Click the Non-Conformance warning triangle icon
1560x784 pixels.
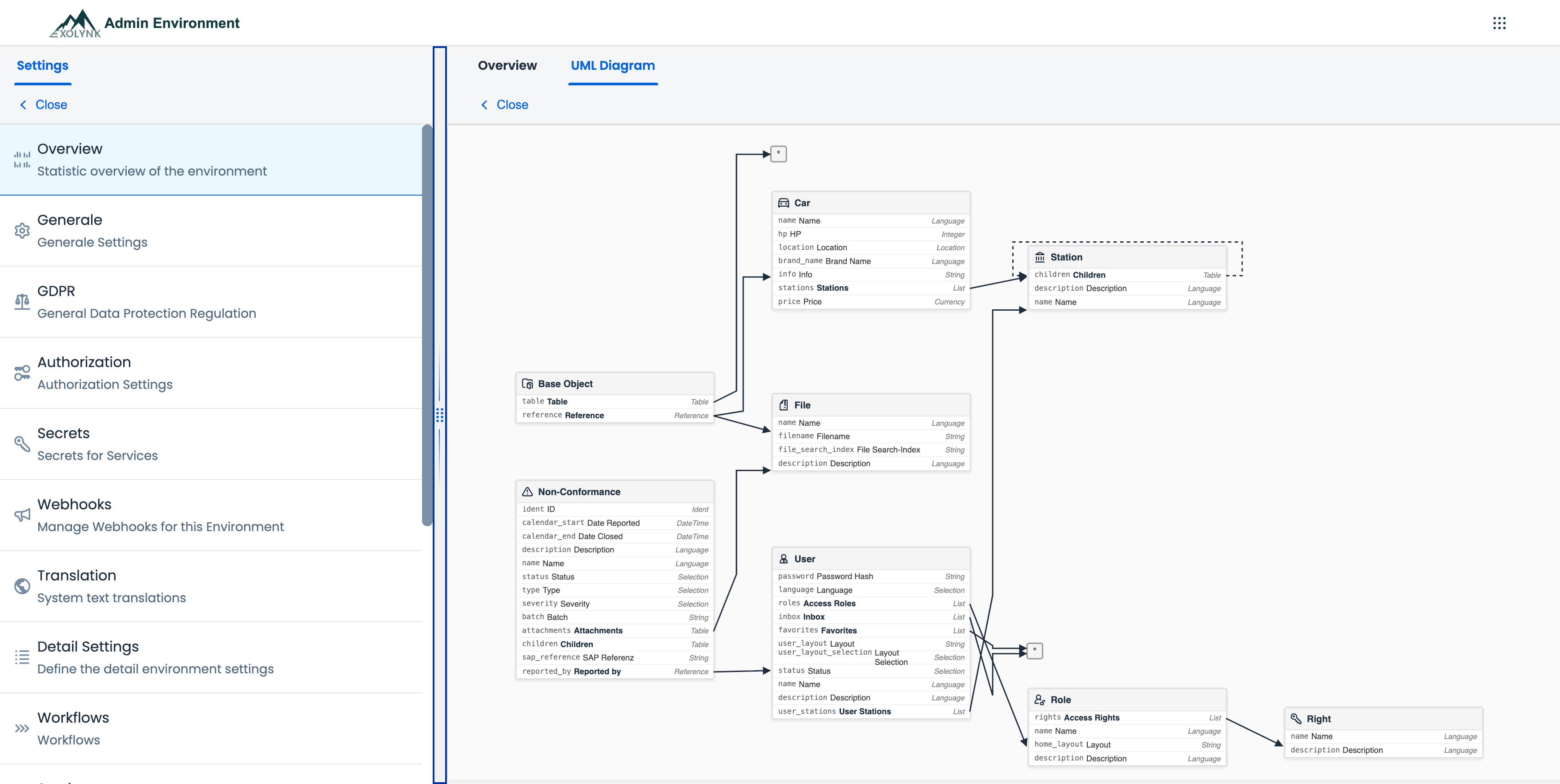(x=527, y=492)
